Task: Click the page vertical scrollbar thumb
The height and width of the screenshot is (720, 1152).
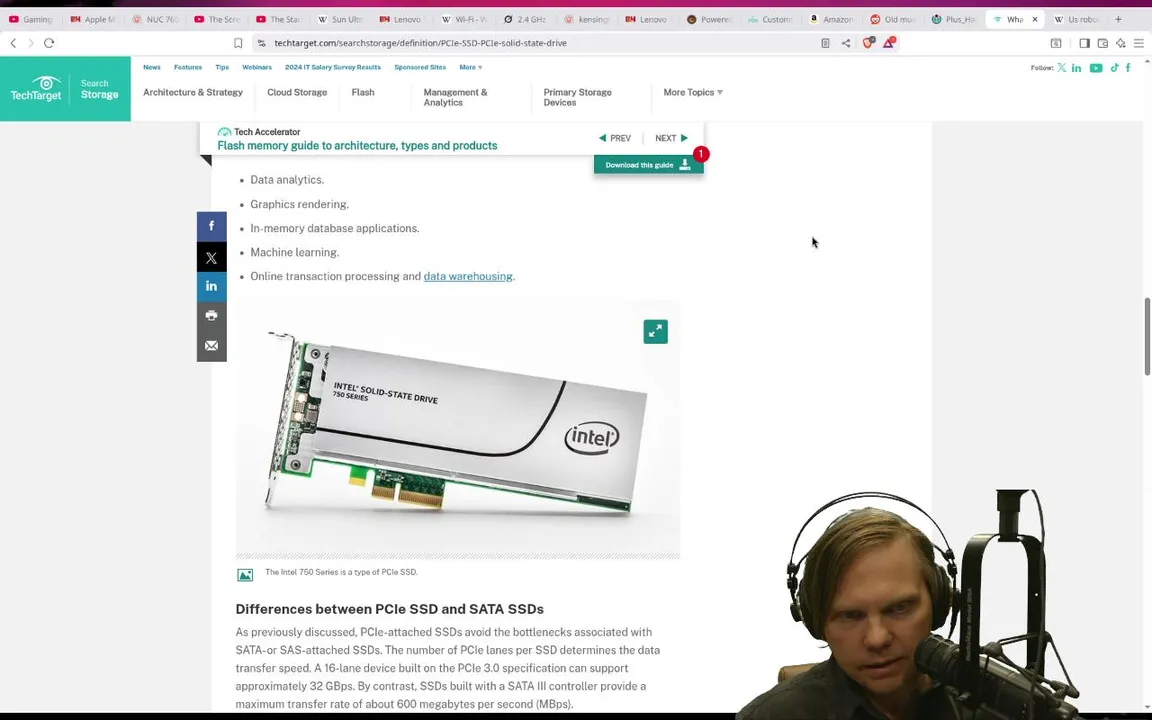Action: 1146,337
